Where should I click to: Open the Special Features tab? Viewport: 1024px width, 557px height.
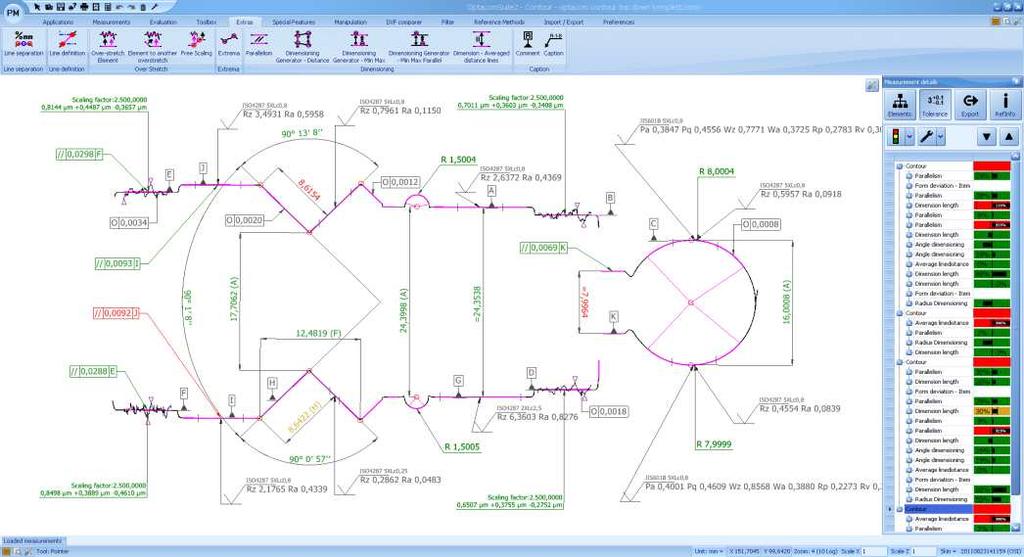[294, 22]
